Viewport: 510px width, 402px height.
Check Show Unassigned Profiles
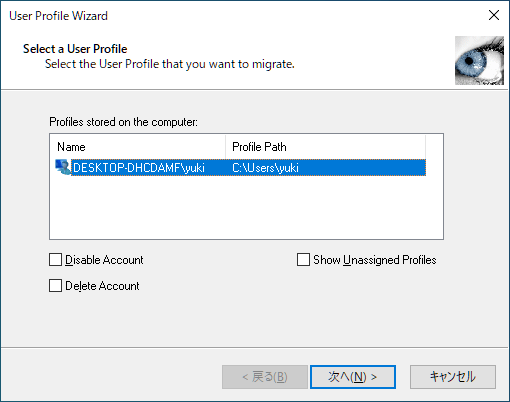point(303,260)
